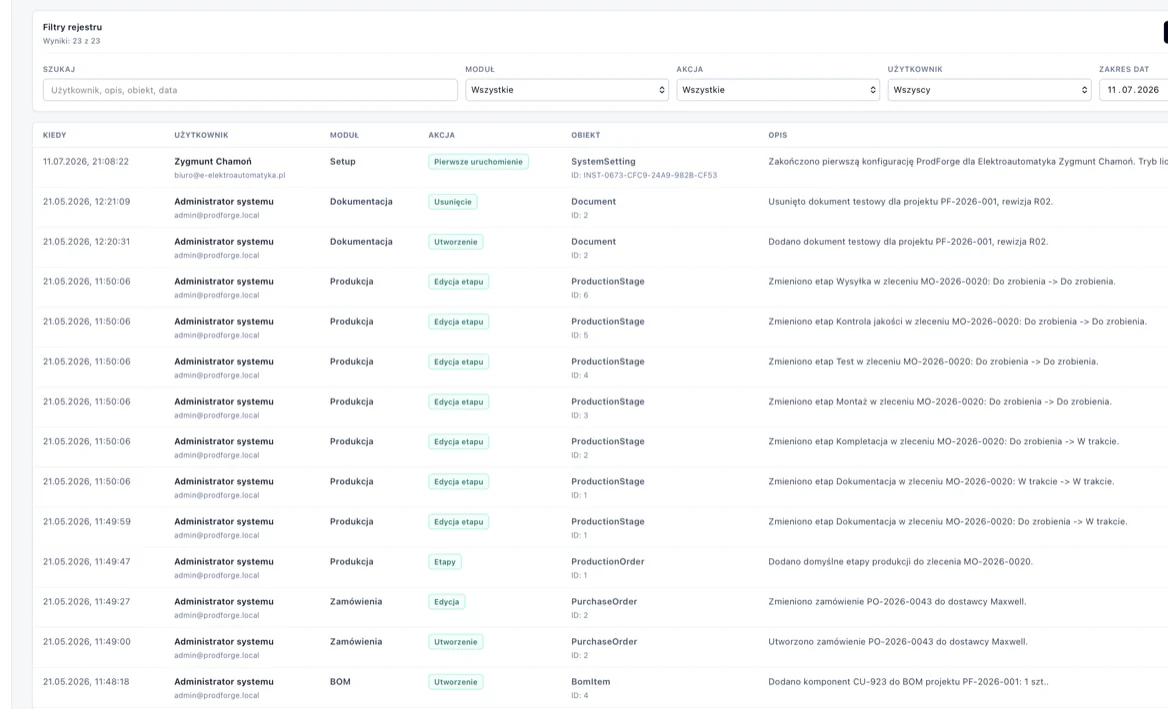1168x709 pixels.
Task: Click the Użytkownik column header
Action: [201, 136]
